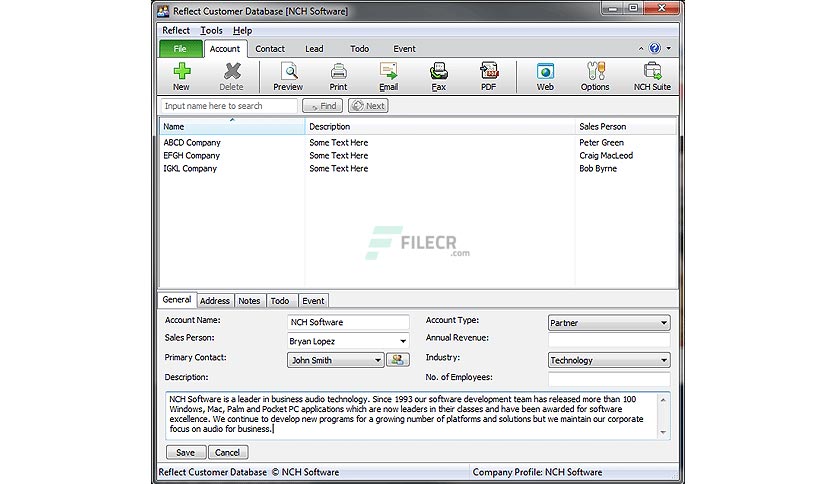This screenshot has height=484, width=836.
Task: Click sales person Bob Byrne
Action: point(598,168)
